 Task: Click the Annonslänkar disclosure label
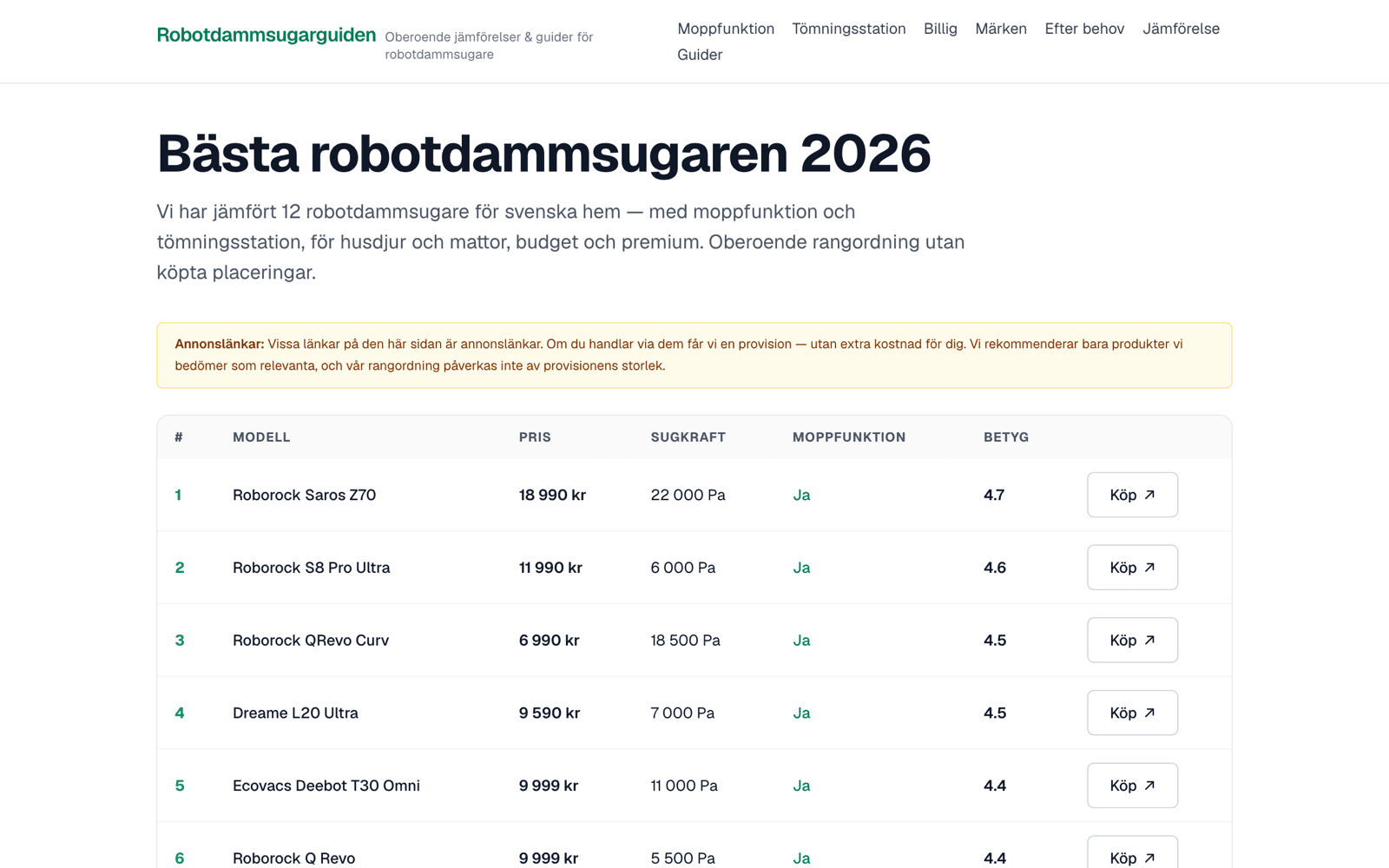click(x=220, y=344)
